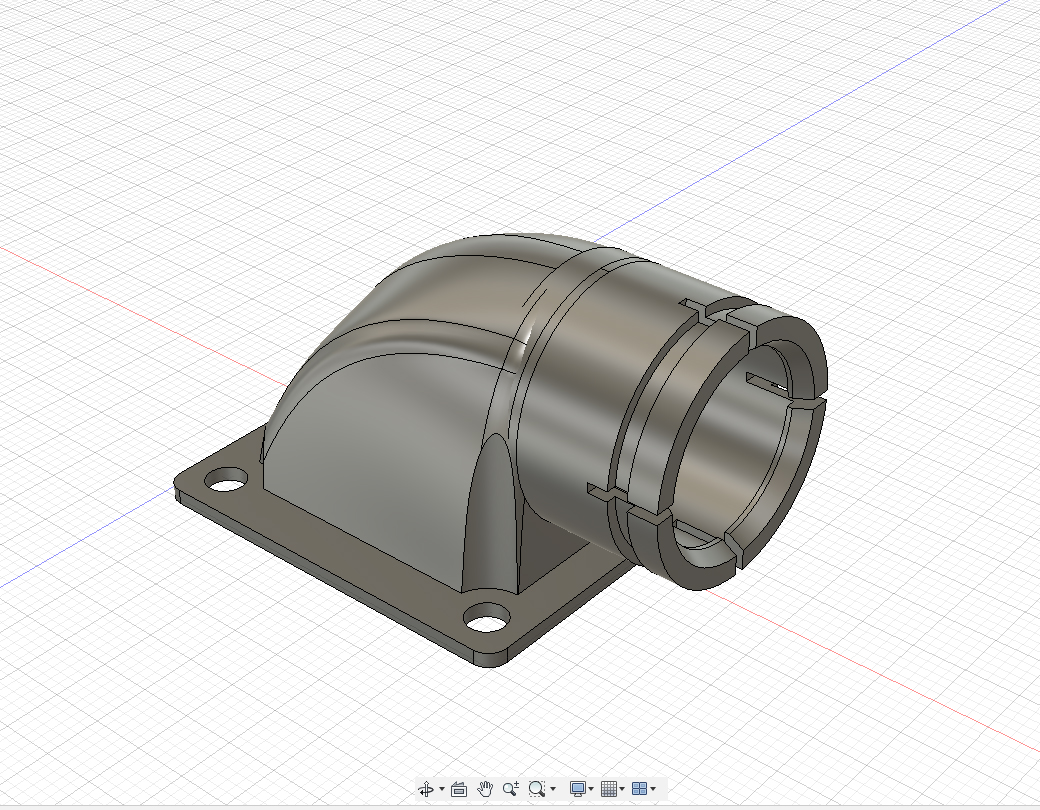Expand the Zoom Window options arrow

pyautogui.click(x=553, y=789)
